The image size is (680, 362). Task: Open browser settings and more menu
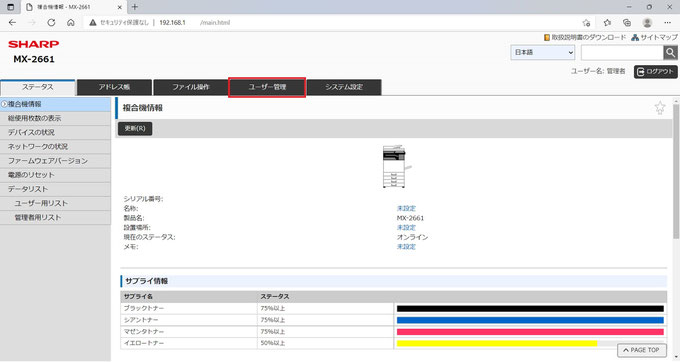click(667, 23)
